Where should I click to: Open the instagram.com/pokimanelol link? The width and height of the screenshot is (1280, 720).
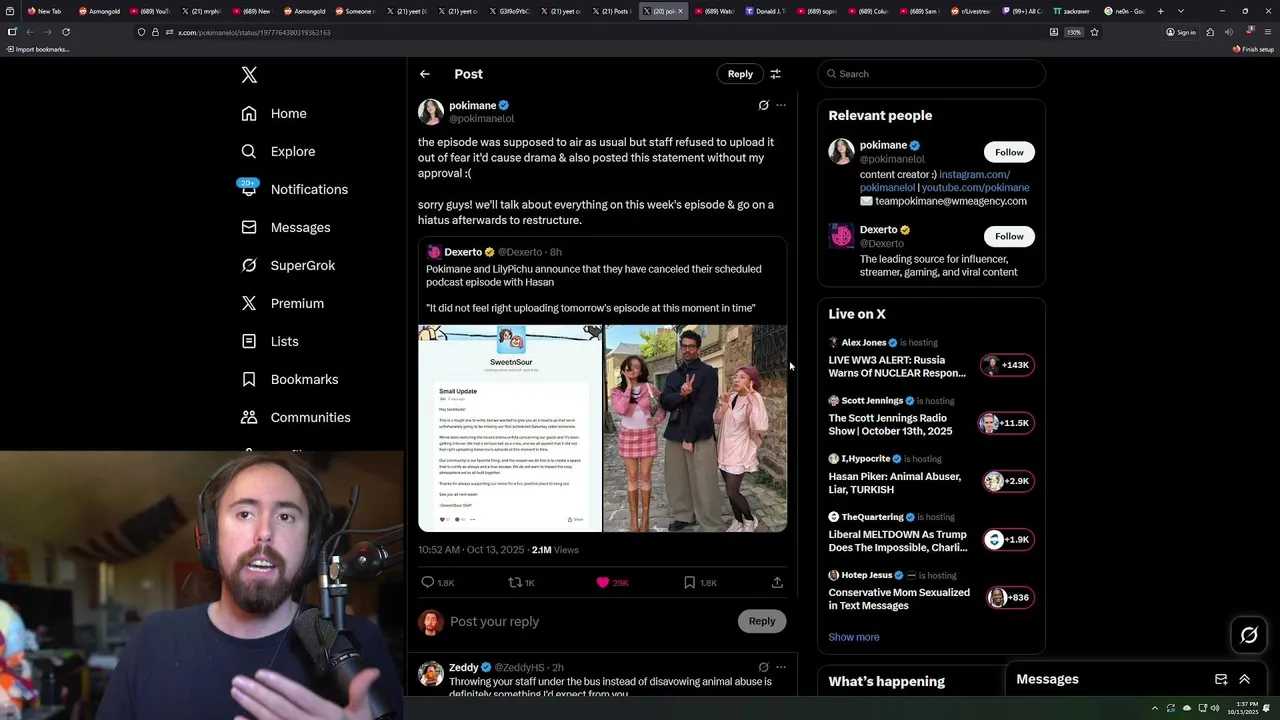coord(935,181)
